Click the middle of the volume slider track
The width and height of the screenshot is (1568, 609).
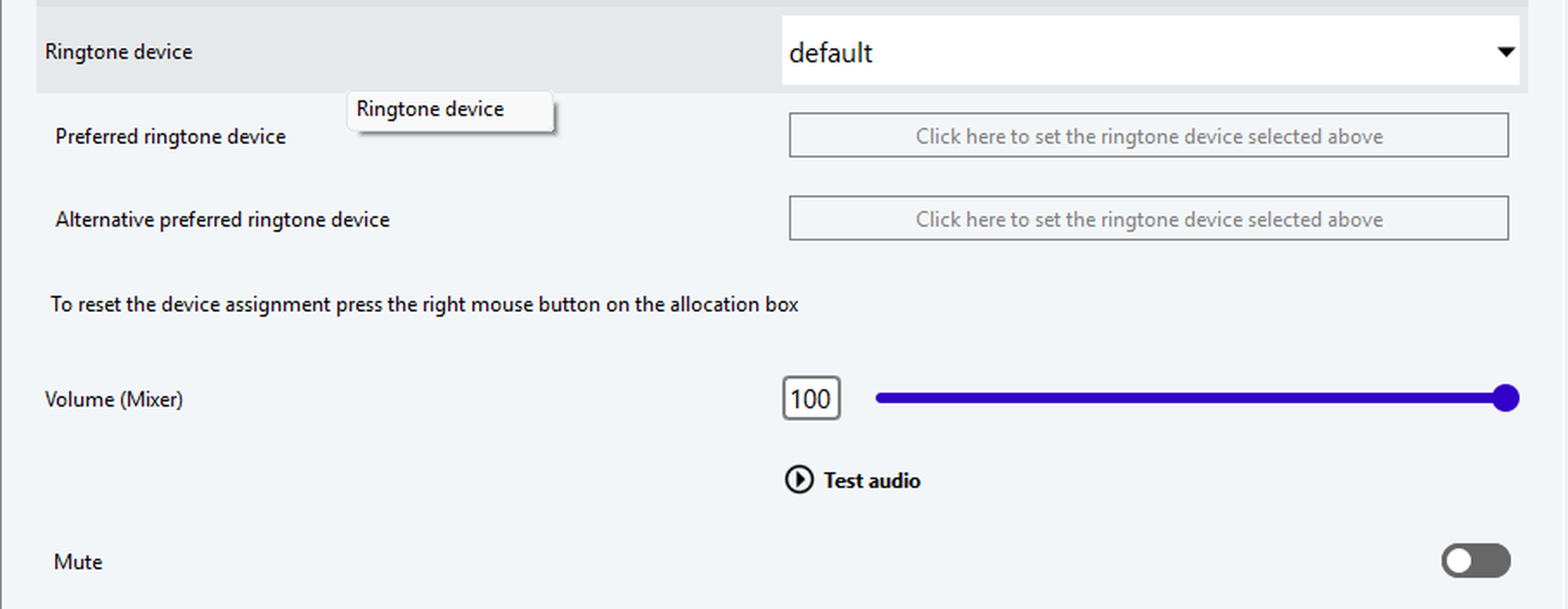click(1190, 398)
